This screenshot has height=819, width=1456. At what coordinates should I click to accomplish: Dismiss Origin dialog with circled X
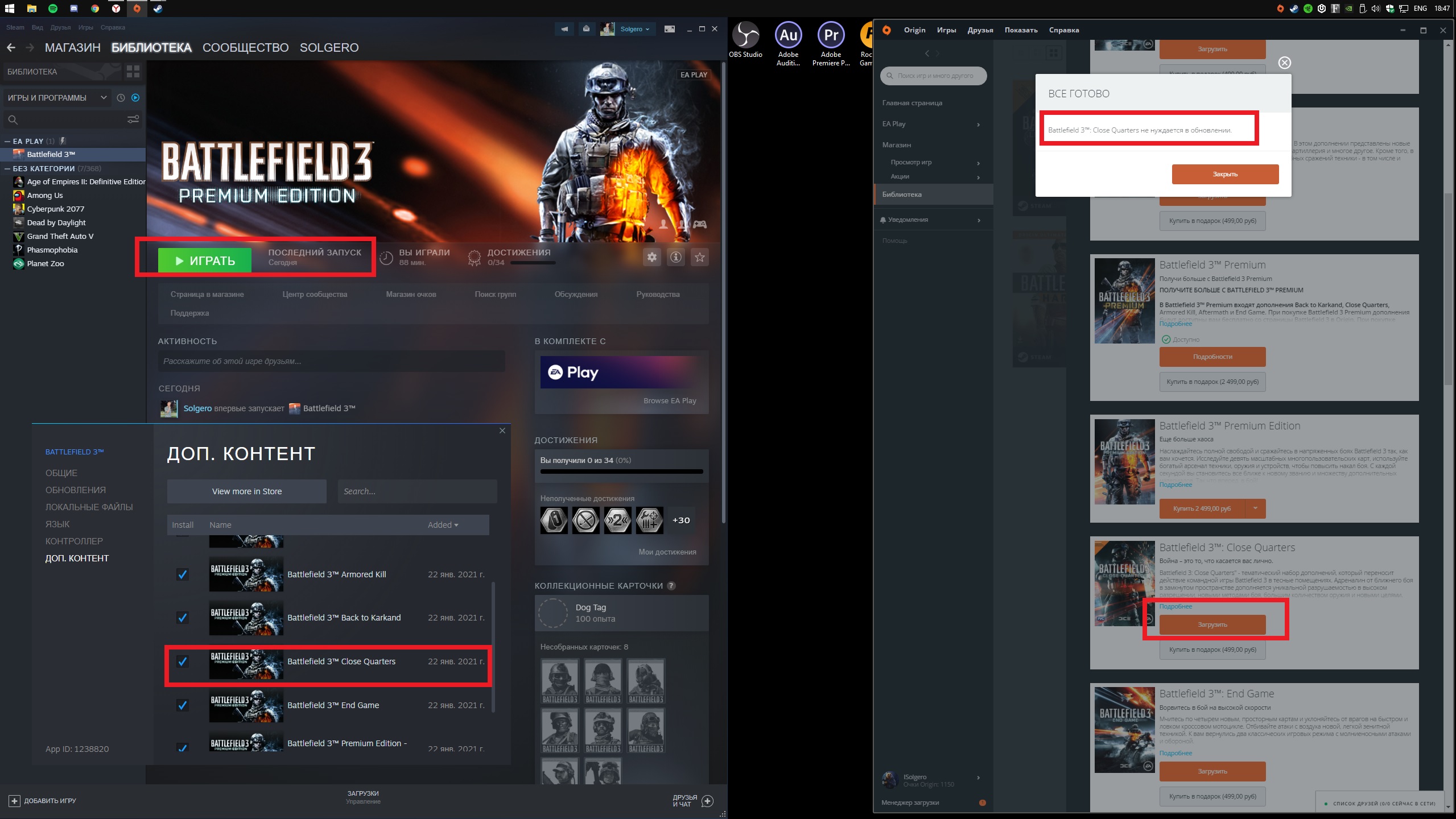[1284, 63]
